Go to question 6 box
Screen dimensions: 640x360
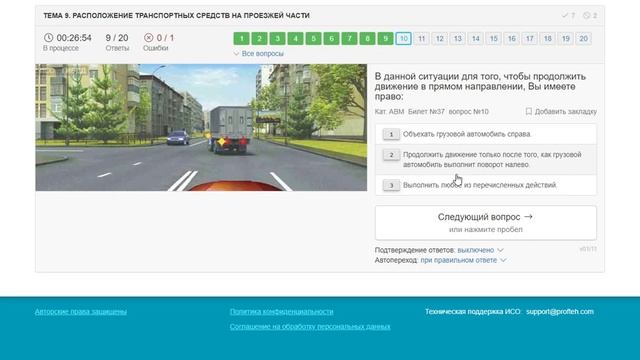(x=331, y=38)
